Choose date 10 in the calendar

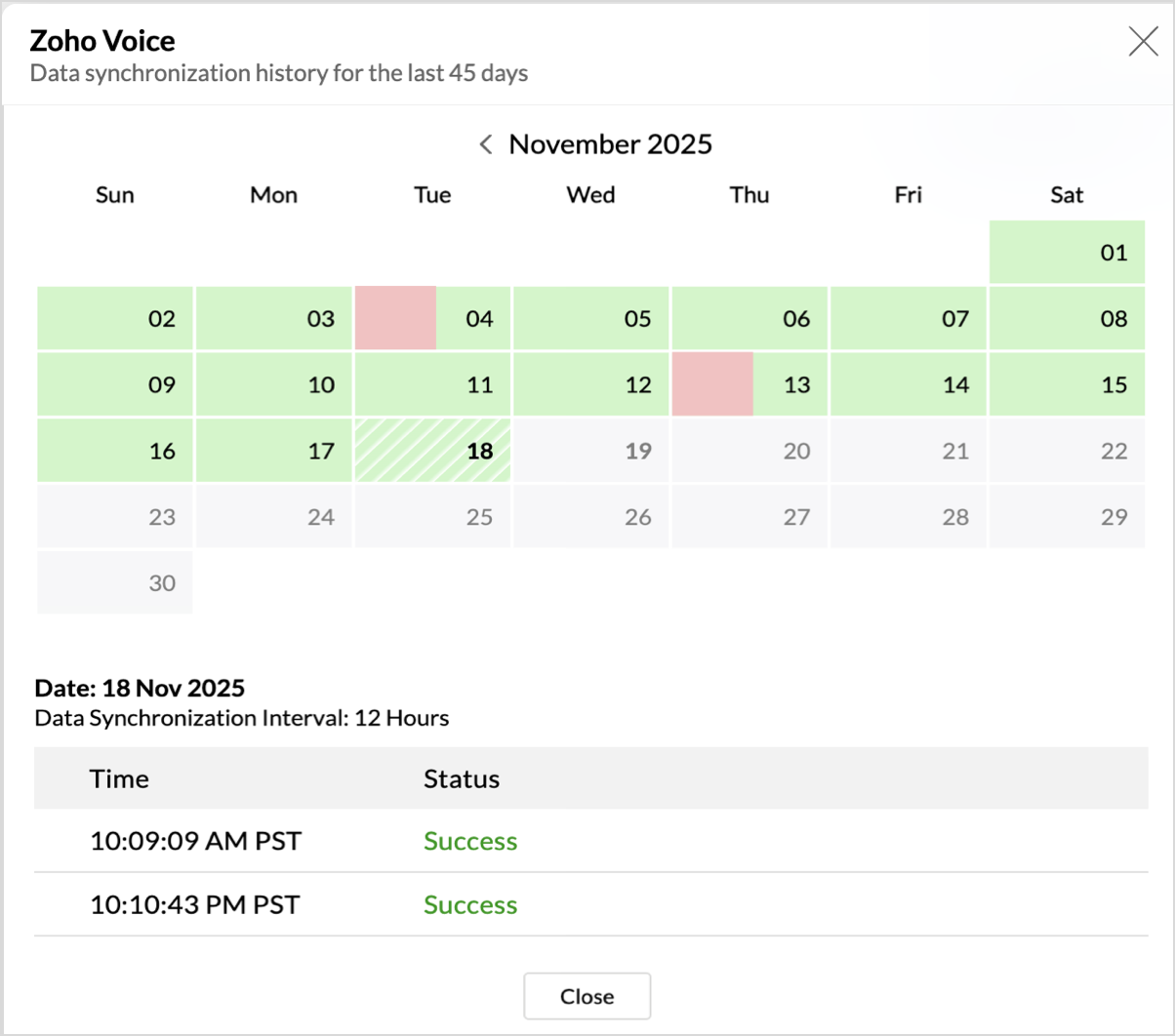click(273, 384)
